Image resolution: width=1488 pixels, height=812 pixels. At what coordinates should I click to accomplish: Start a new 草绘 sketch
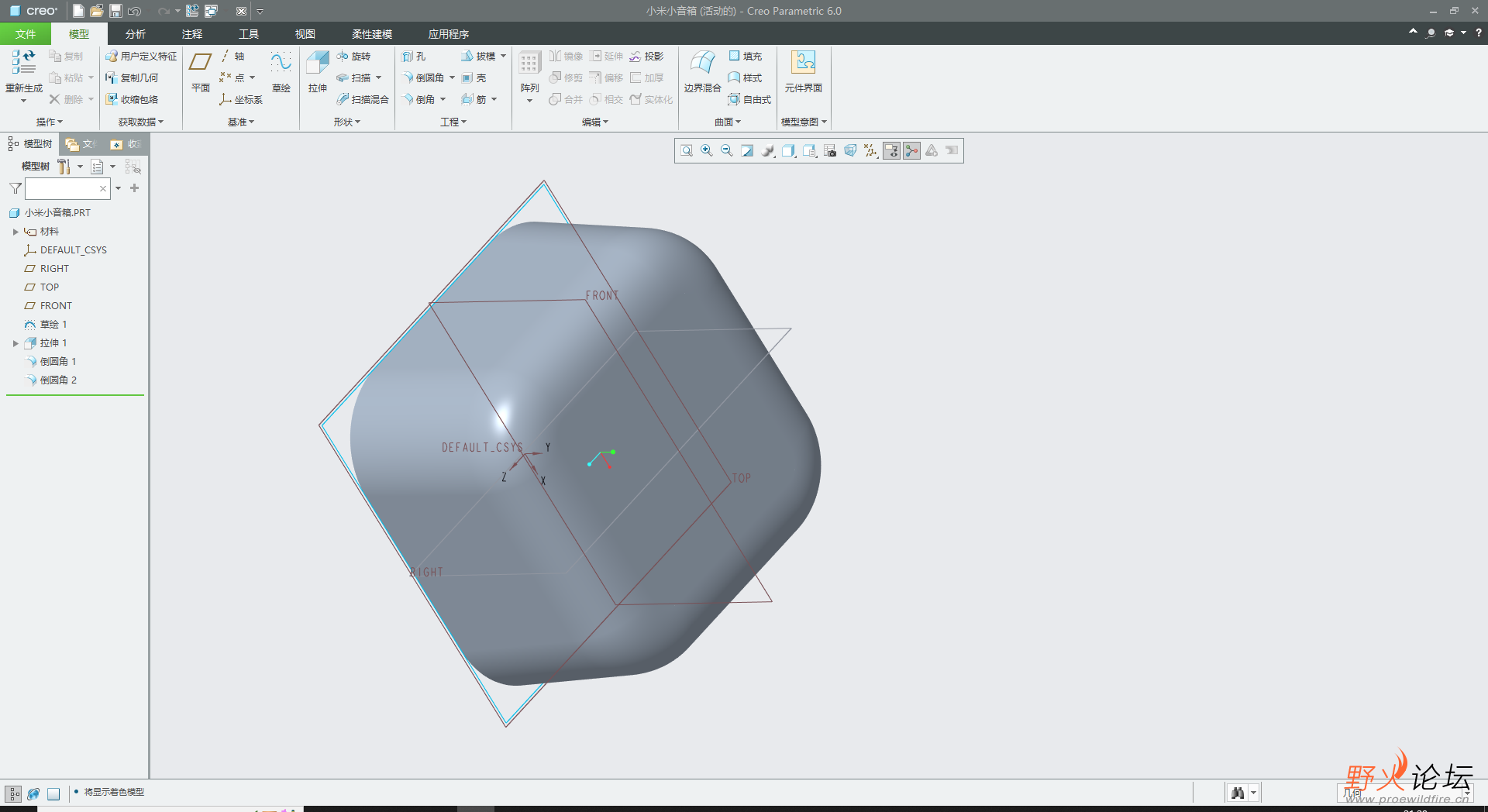281,72
